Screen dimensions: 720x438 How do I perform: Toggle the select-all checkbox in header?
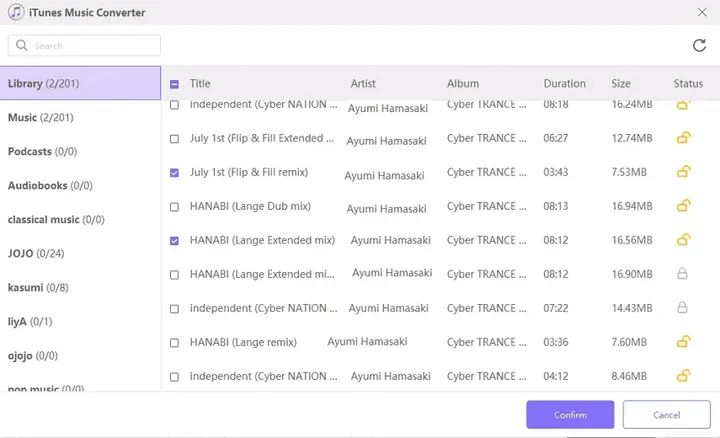coord(175,84)
